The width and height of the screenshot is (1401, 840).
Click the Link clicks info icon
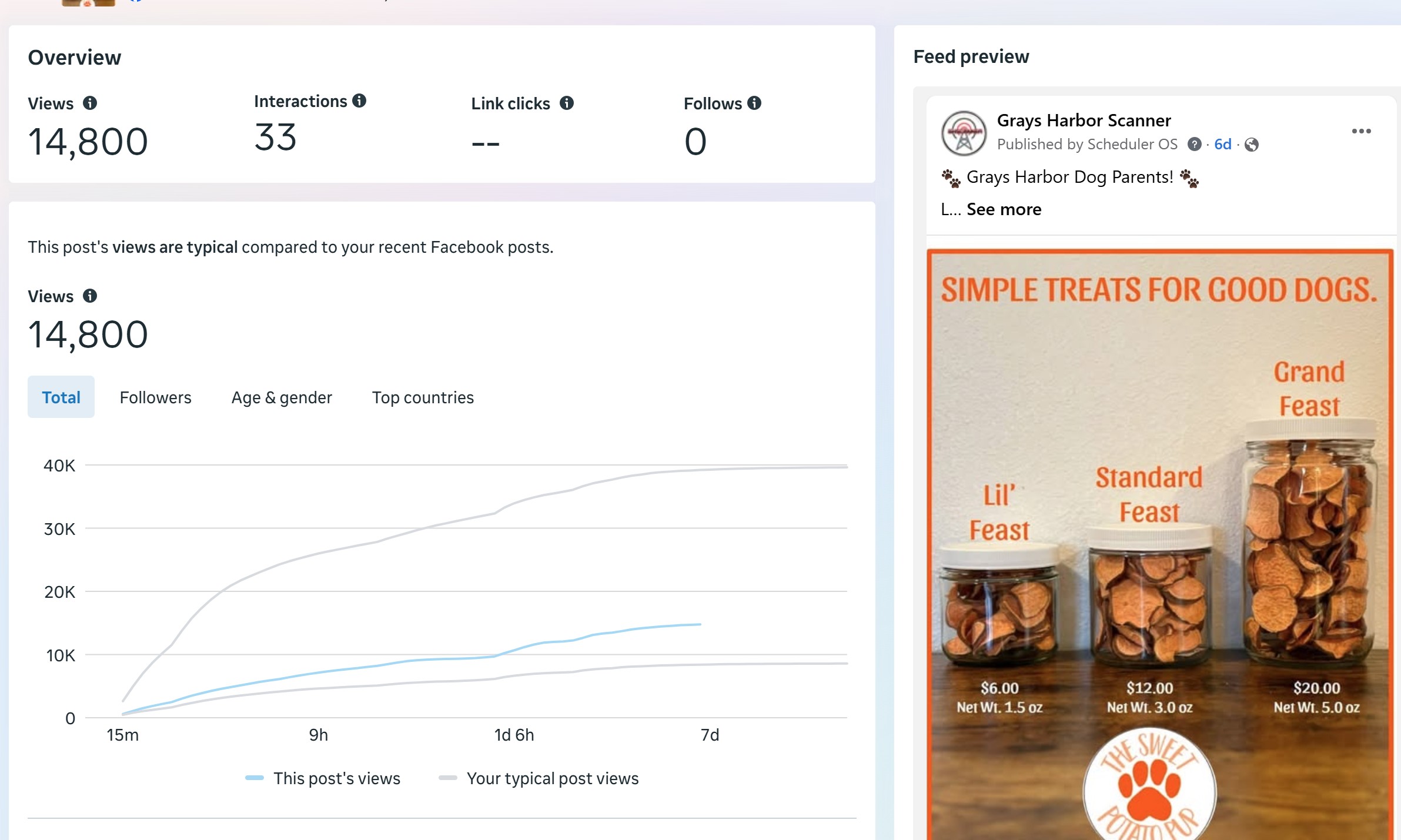pos(567,103)
